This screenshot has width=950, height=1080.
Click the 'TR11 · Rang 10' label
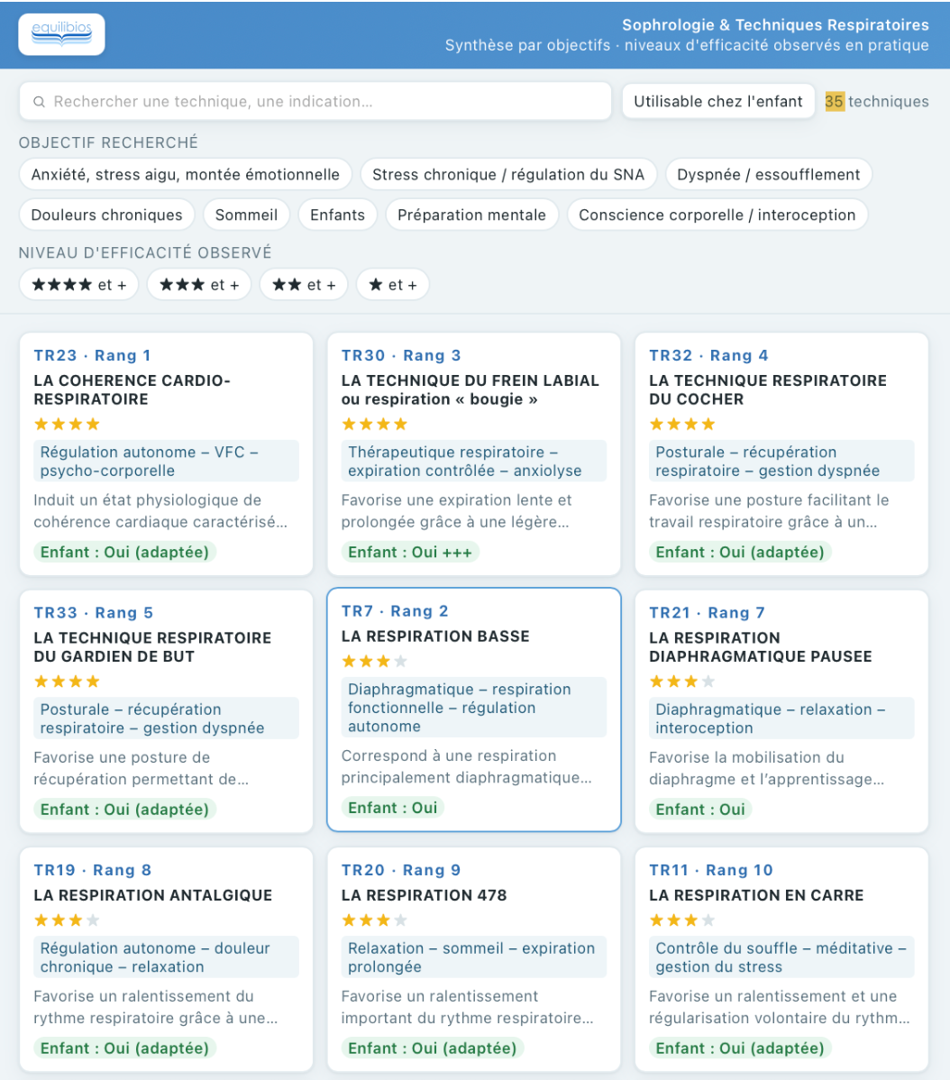(x=711, y=870)
